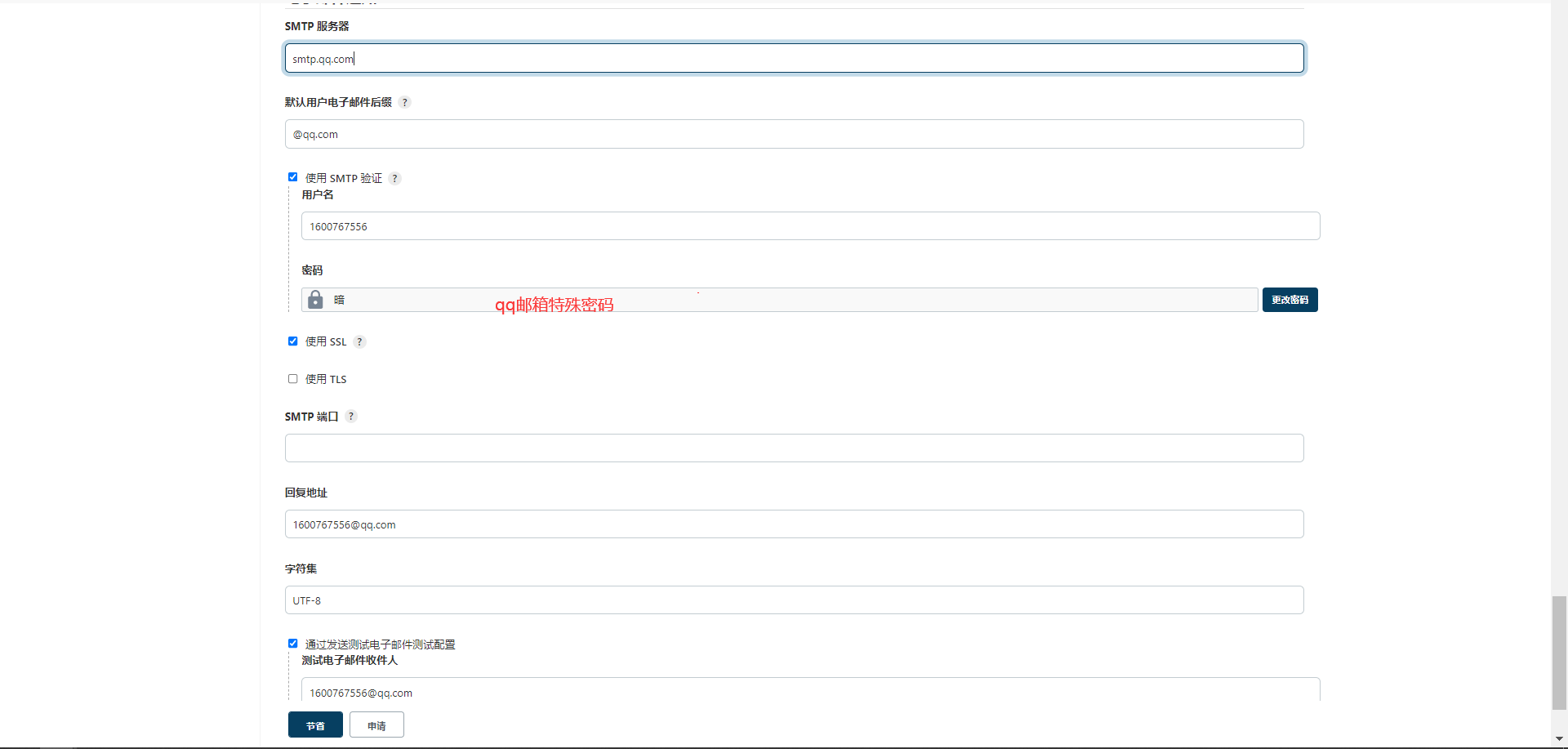Click the 字符集 UTF-8 input field
The width and height of the screenshot is (1568, 749).
click(794, 600)
